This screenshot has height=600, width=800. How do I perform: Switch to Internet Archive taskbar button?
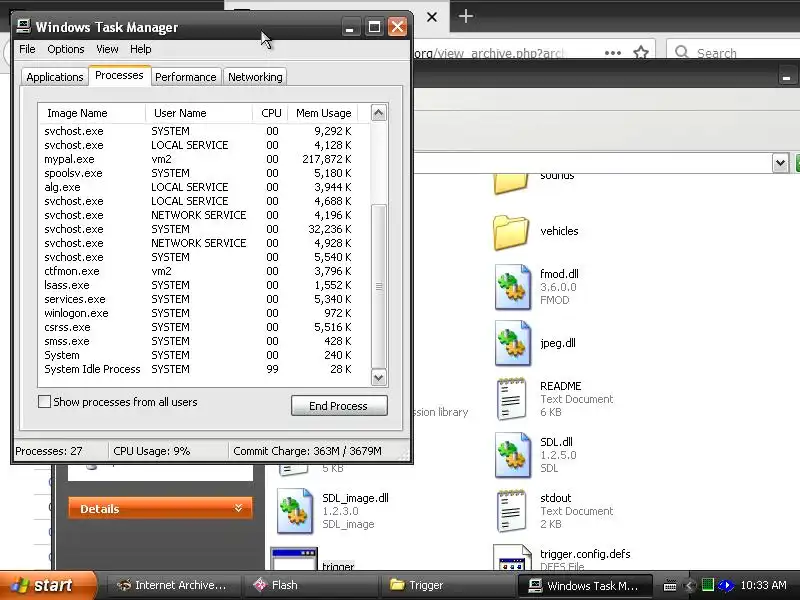tap(171, 585)
